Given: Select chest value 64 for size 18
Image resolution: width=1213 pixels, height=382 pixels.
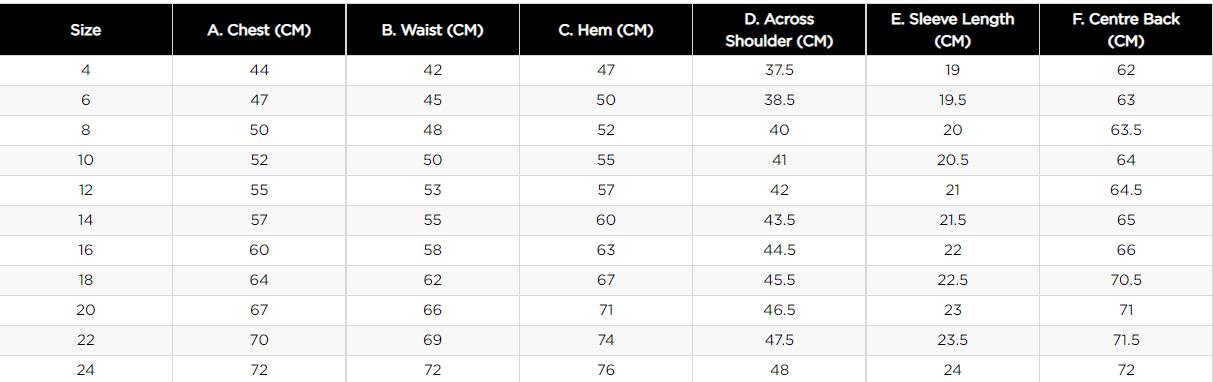Looking at the screenshot, I should pos(259,280).
